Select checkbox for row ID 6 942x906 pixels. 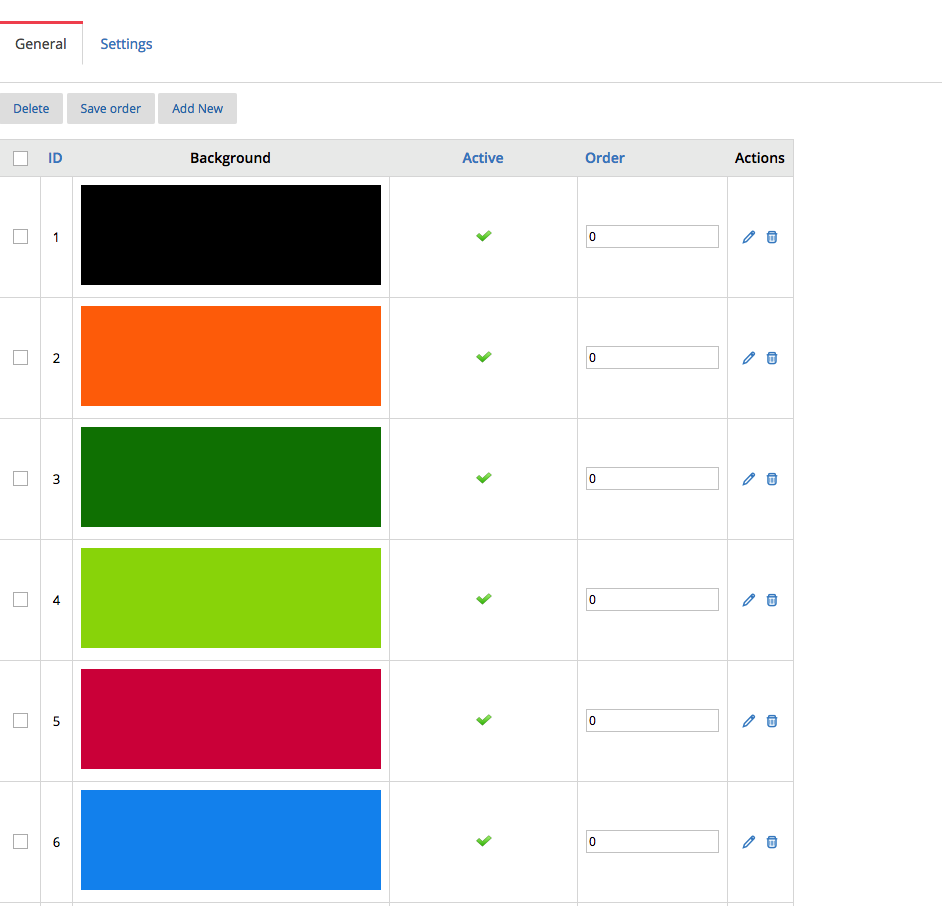point(20,842)
